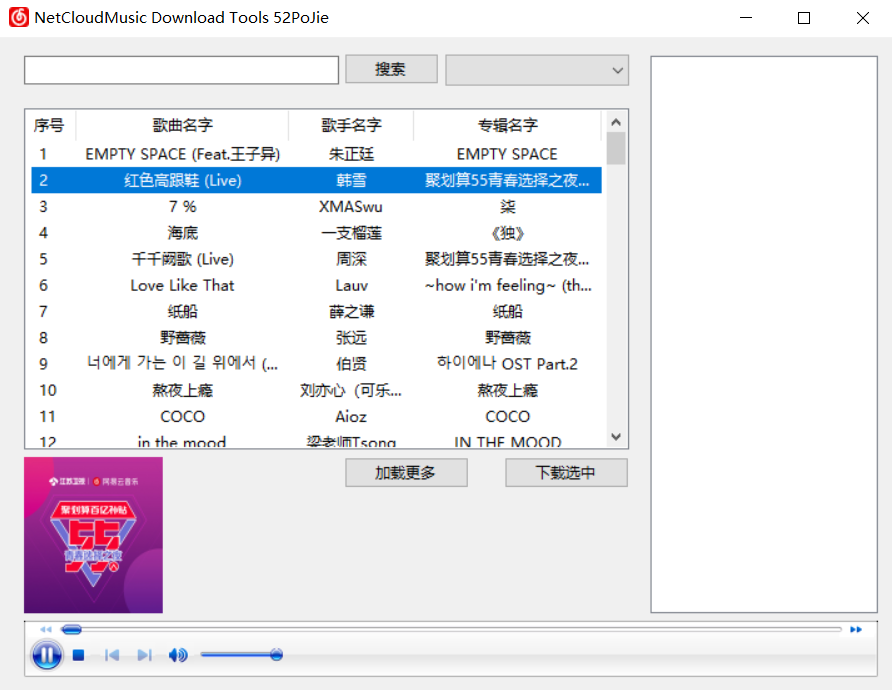Click the album EMPTY SPACE cell
The width and height of the screenshot is (892, 690).
507,154
